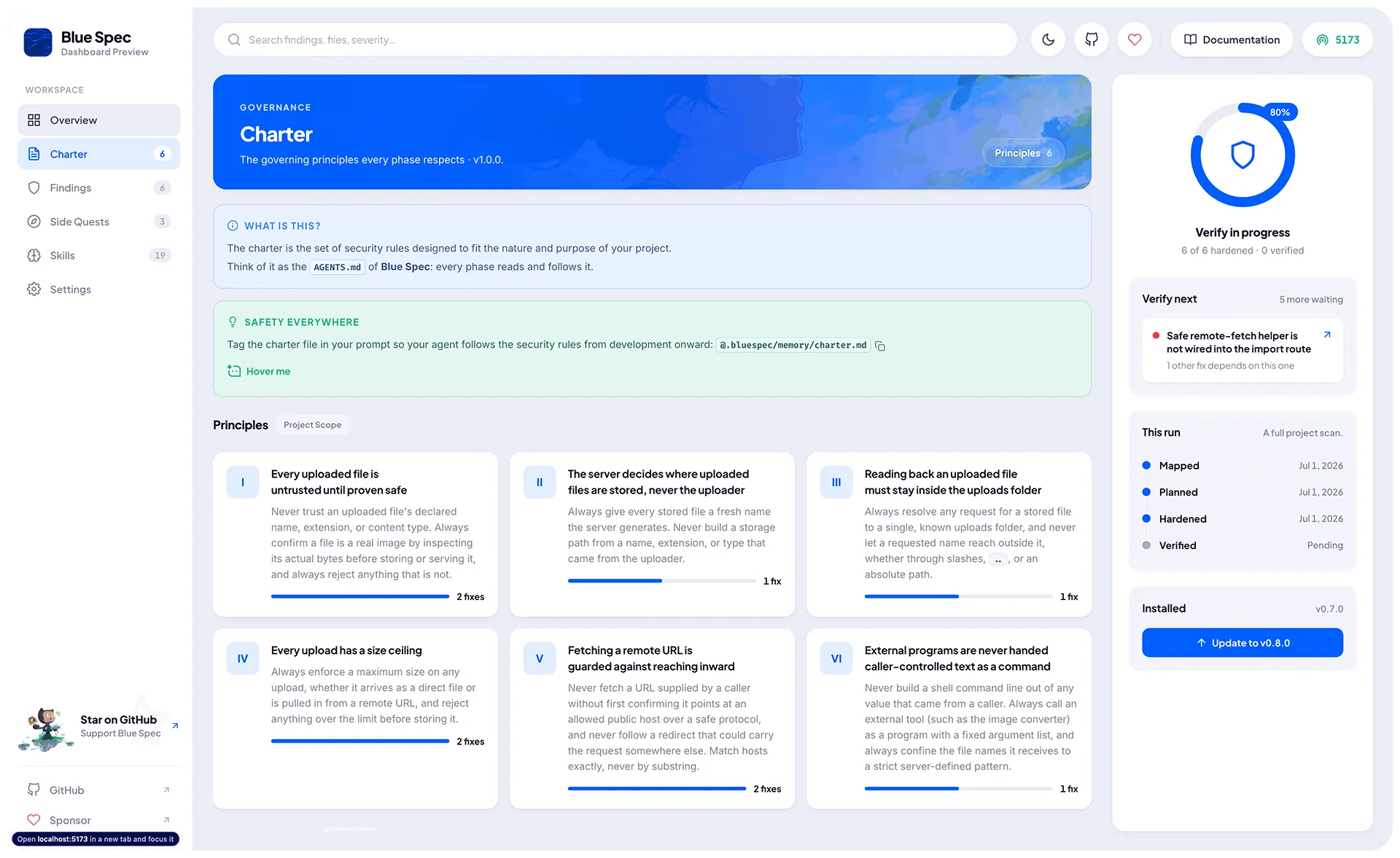Click the Overview grid icon
Image resolution: width=1400 pixels, height=858 pixels.
click(34, 120)
